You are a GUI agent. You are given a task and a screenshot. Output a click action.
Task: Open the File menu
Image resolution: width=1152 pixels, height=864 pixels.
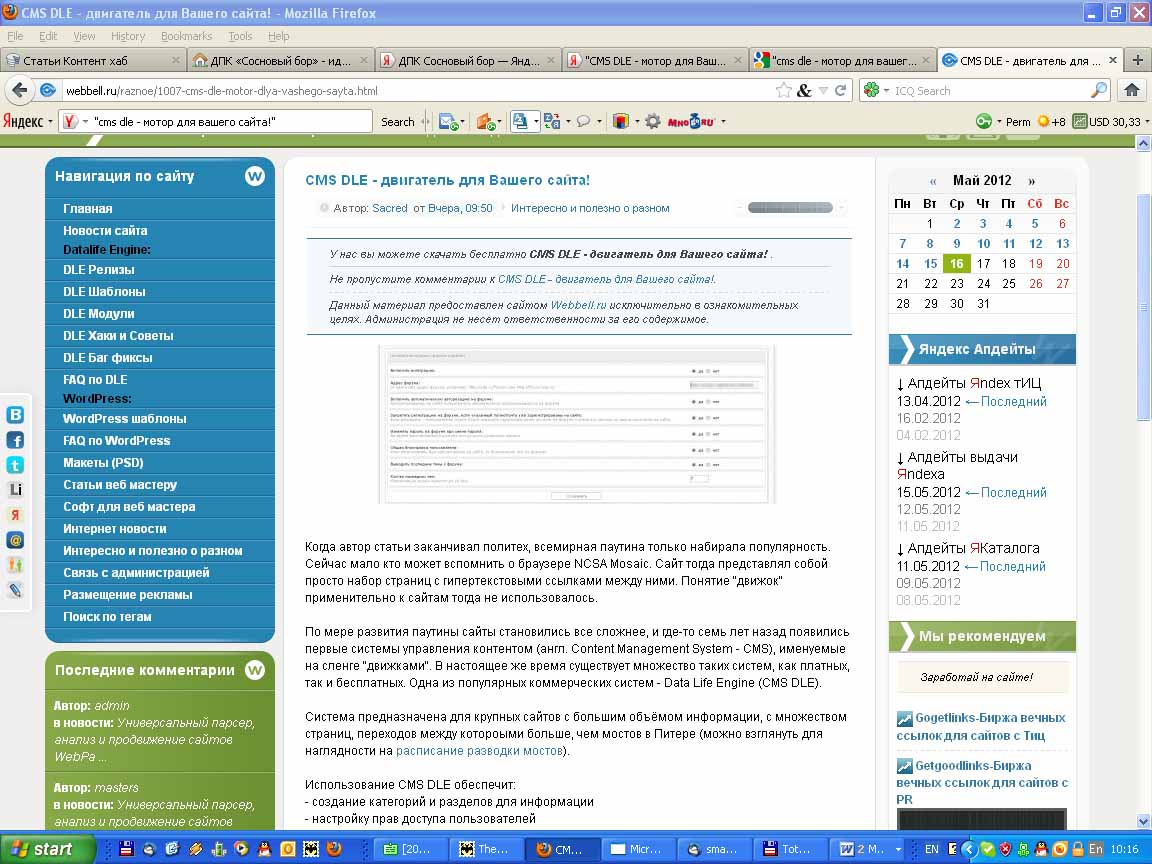[x=15, y=36]
